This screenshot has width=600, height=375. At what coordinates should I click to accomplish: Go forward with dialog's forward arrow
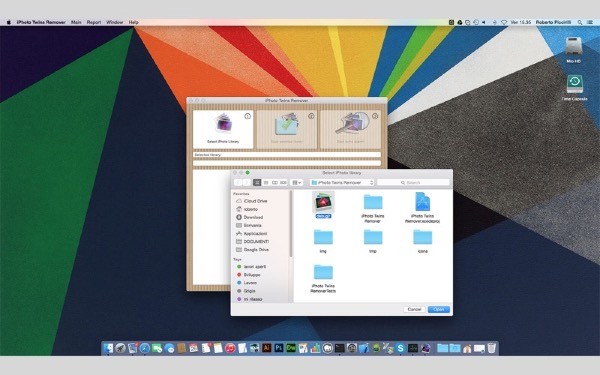coord(246,183)
